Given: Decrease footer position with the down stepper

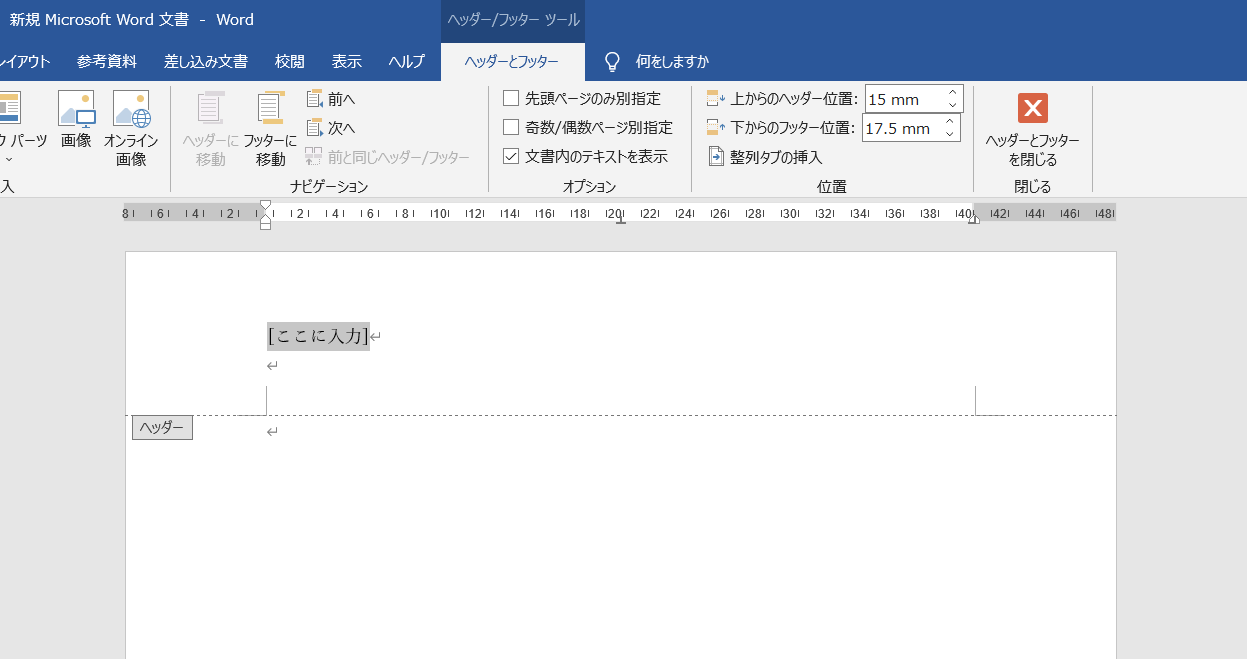Looking at the screenshot, I should click(950, 133).
